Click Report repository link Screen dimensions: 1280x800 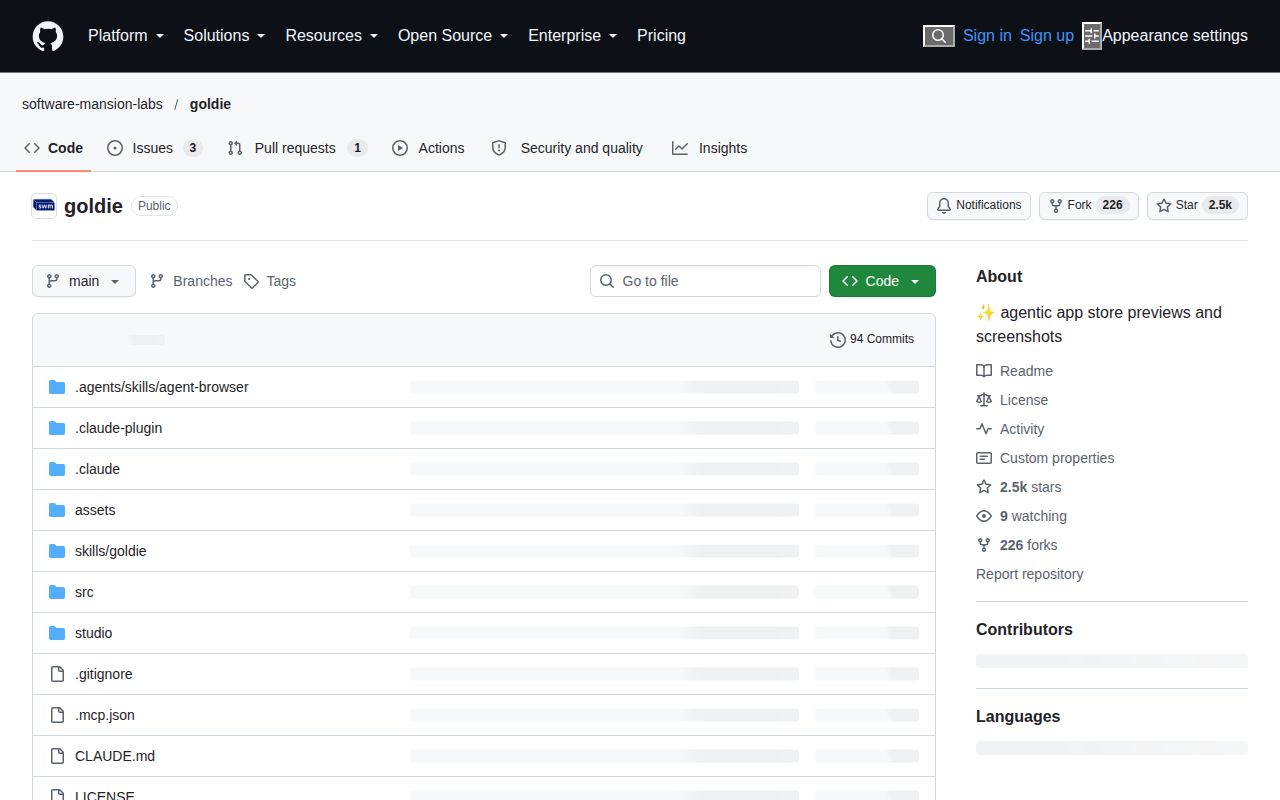[x=1030, y=574]
